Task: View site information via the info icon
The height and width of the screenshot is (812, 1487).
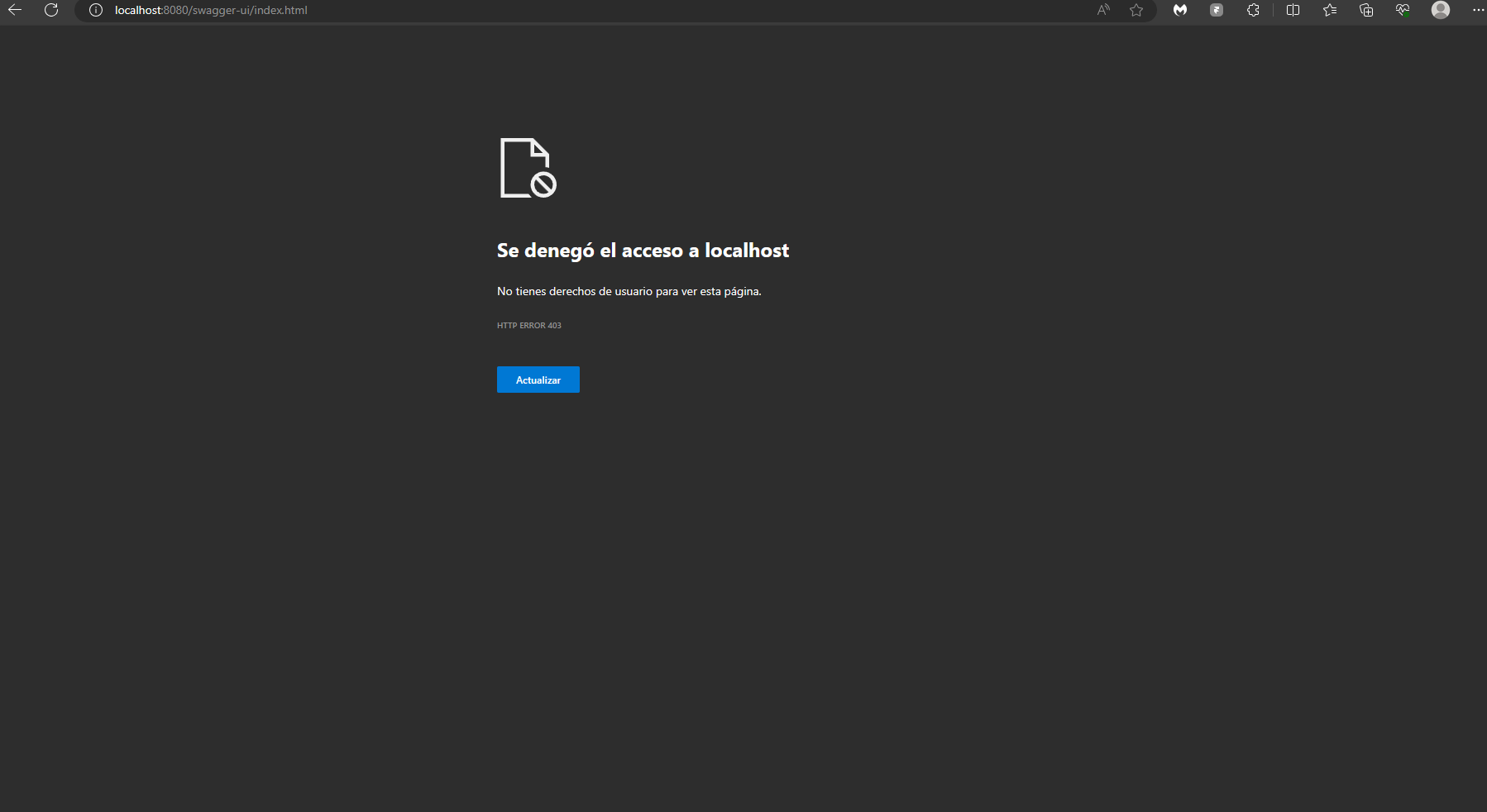Action: click(96, 10)
